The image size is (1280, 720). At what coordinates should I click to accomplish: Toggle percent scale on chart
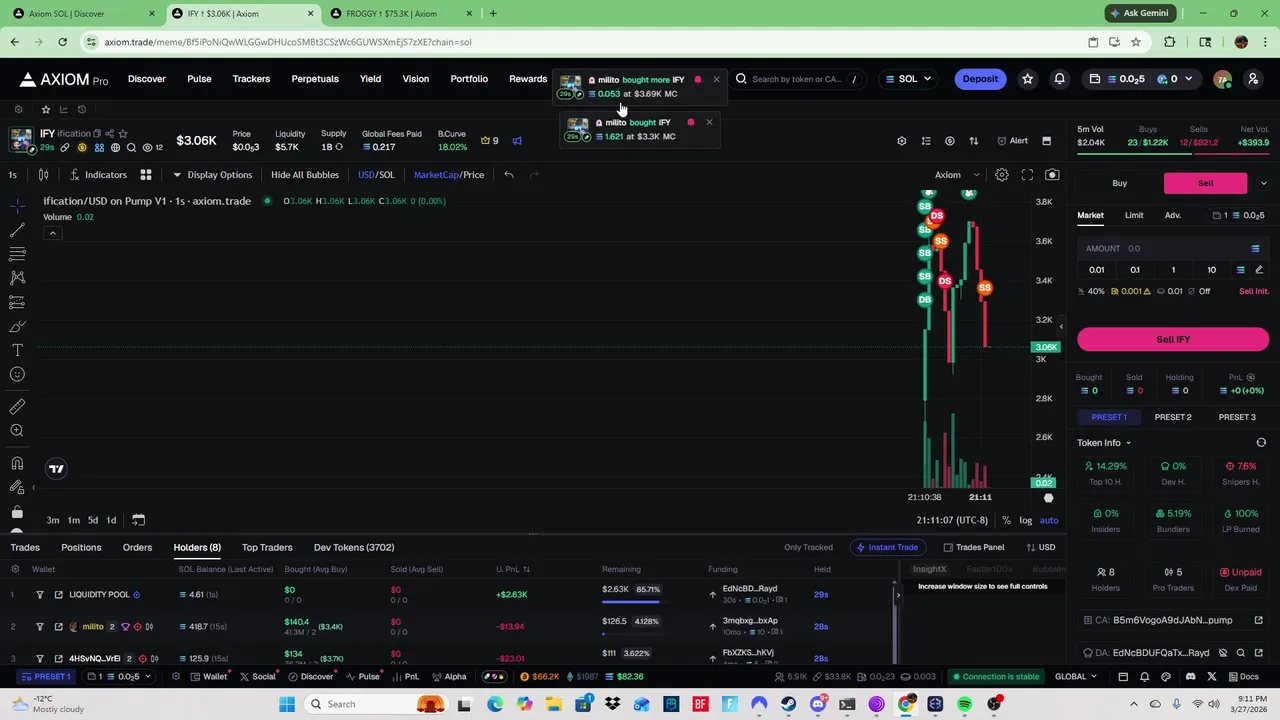pos(1006,520)
